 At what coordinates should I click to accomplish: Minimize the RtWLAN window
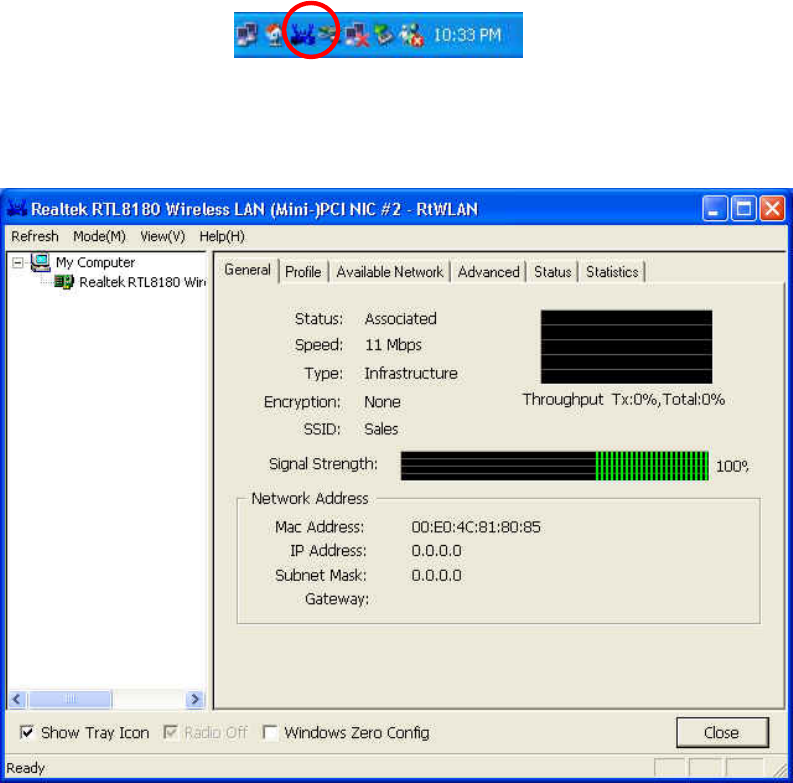715,208
